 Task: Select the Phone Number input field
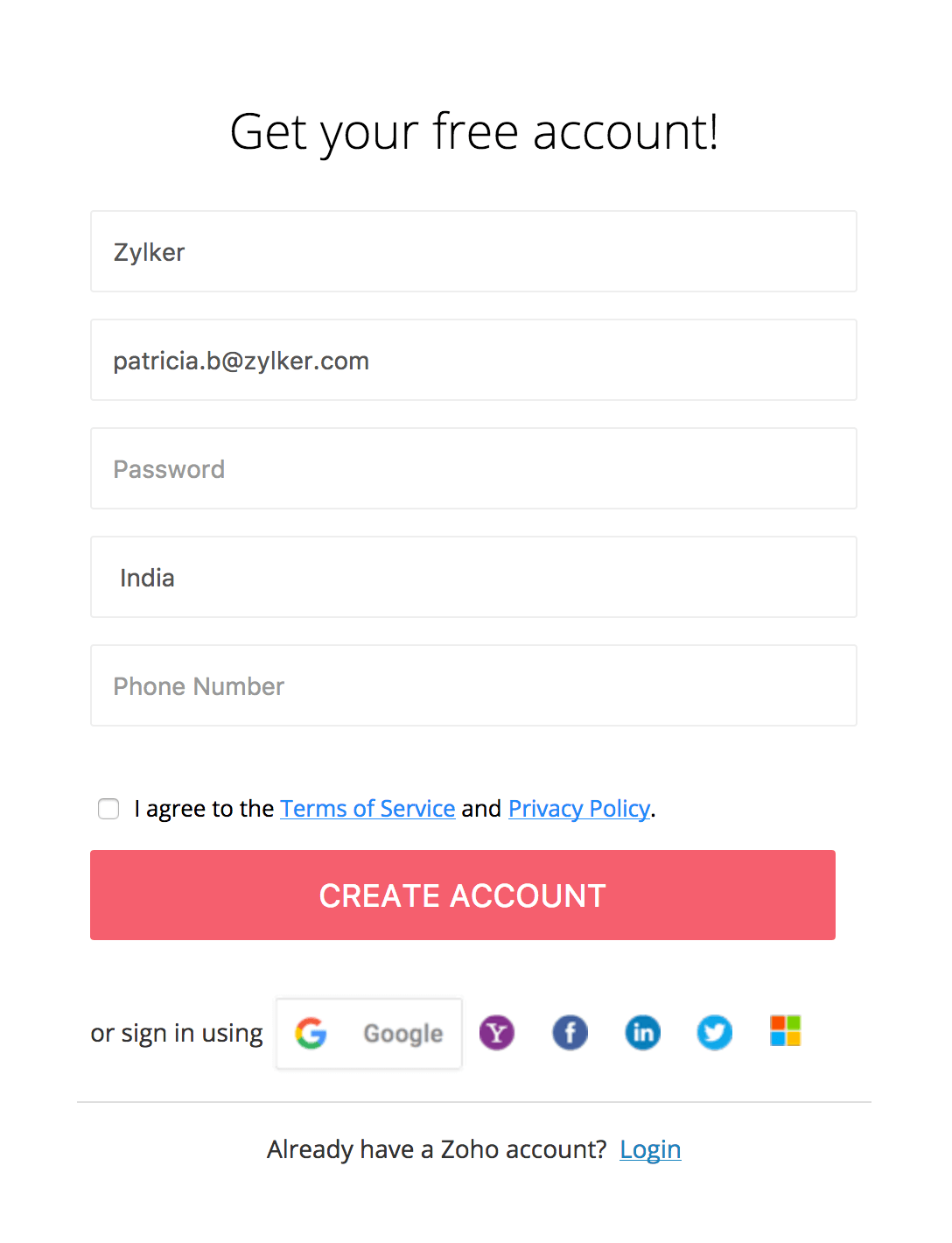click(x=473, y=686)
